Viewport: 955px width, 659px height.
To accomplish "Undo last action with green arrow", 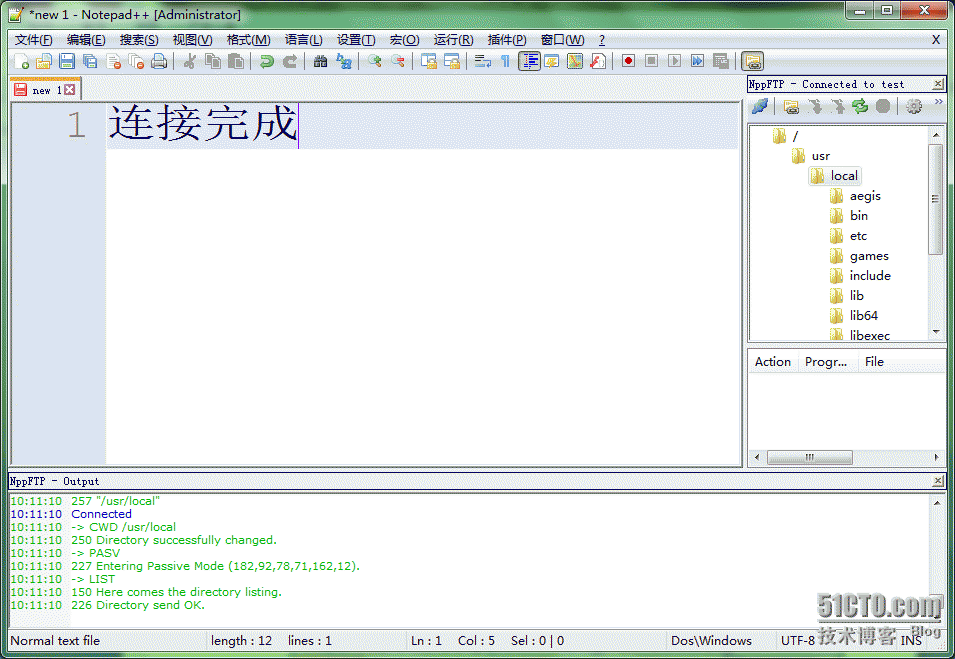I will coord(266,61).
